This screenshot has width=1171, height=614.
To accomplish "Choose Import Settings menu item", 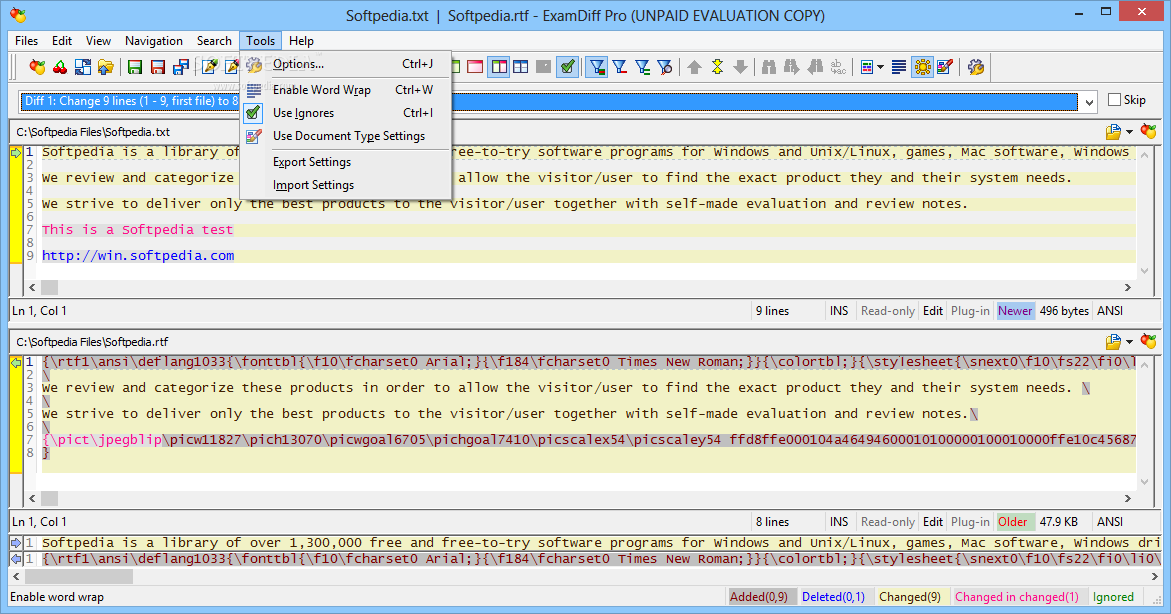I will click(x=346, y=185).
